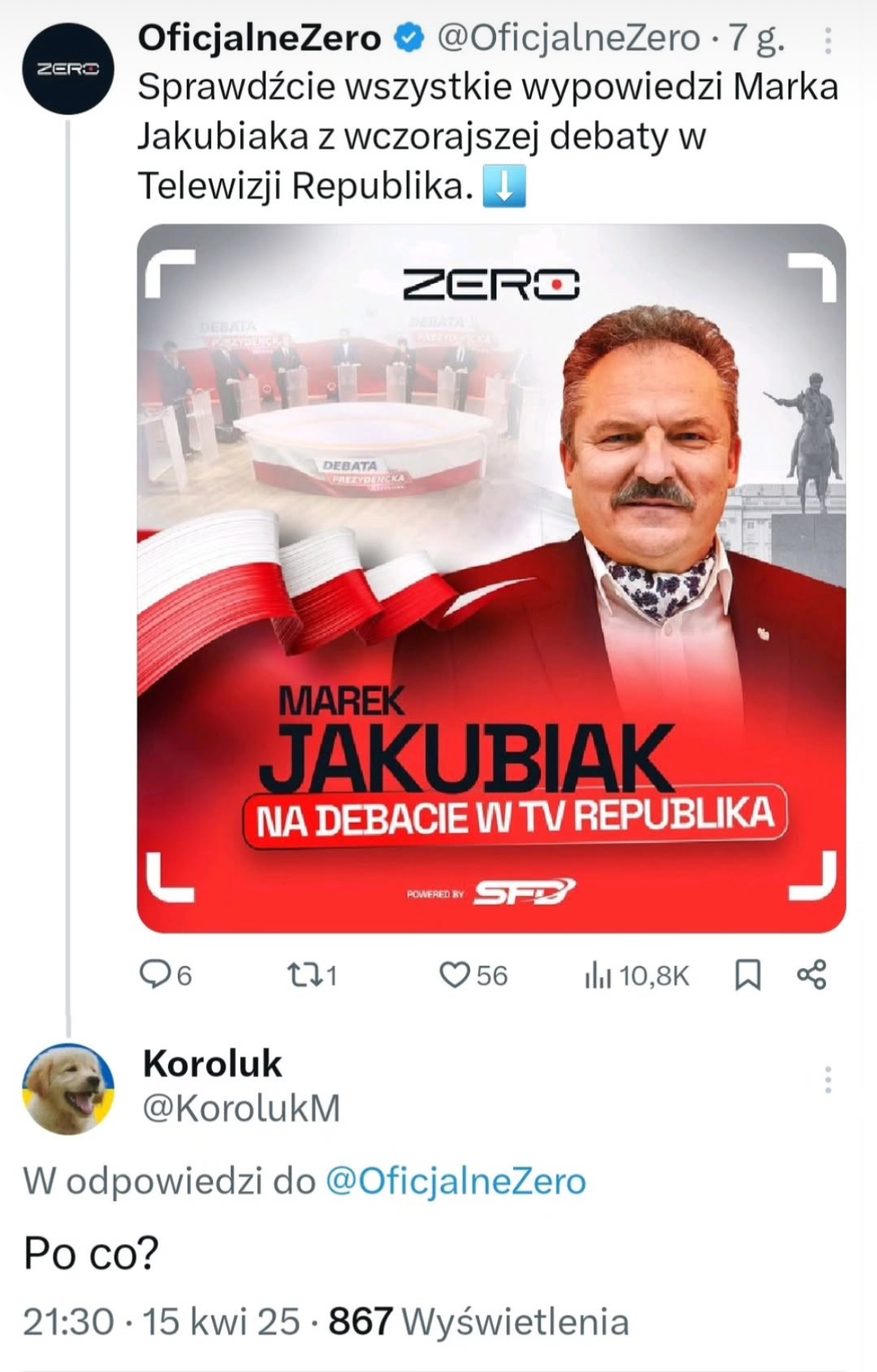Bookmark the OficjalneZero post
877x1372 pixels.
coord(748,975)
